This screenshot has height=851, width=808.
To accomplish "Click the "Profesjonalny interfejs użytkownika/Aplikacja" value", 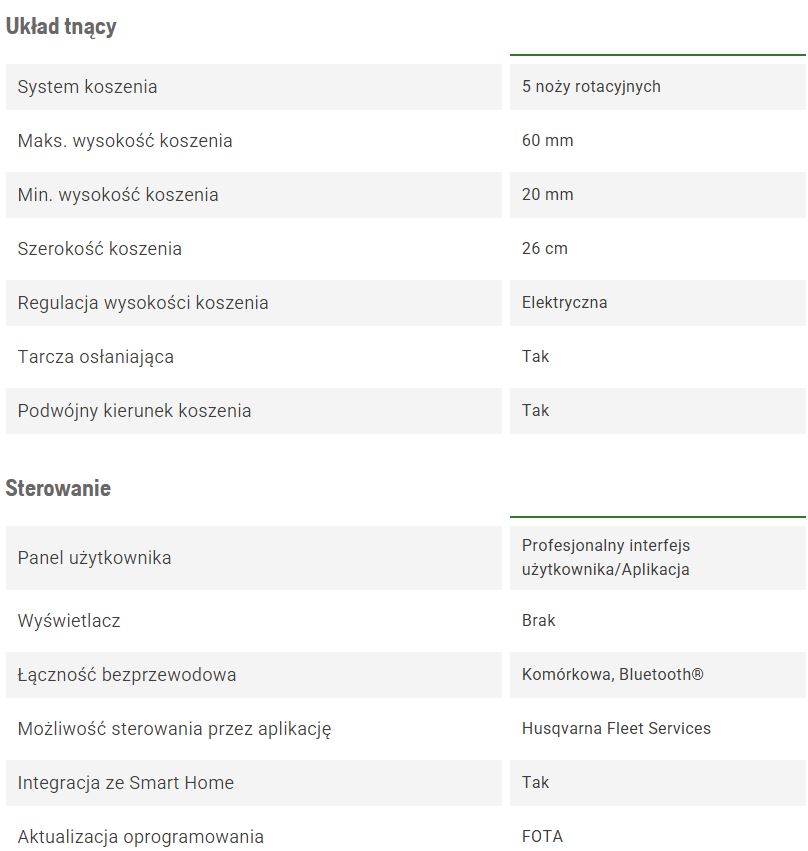I will 606,558.
